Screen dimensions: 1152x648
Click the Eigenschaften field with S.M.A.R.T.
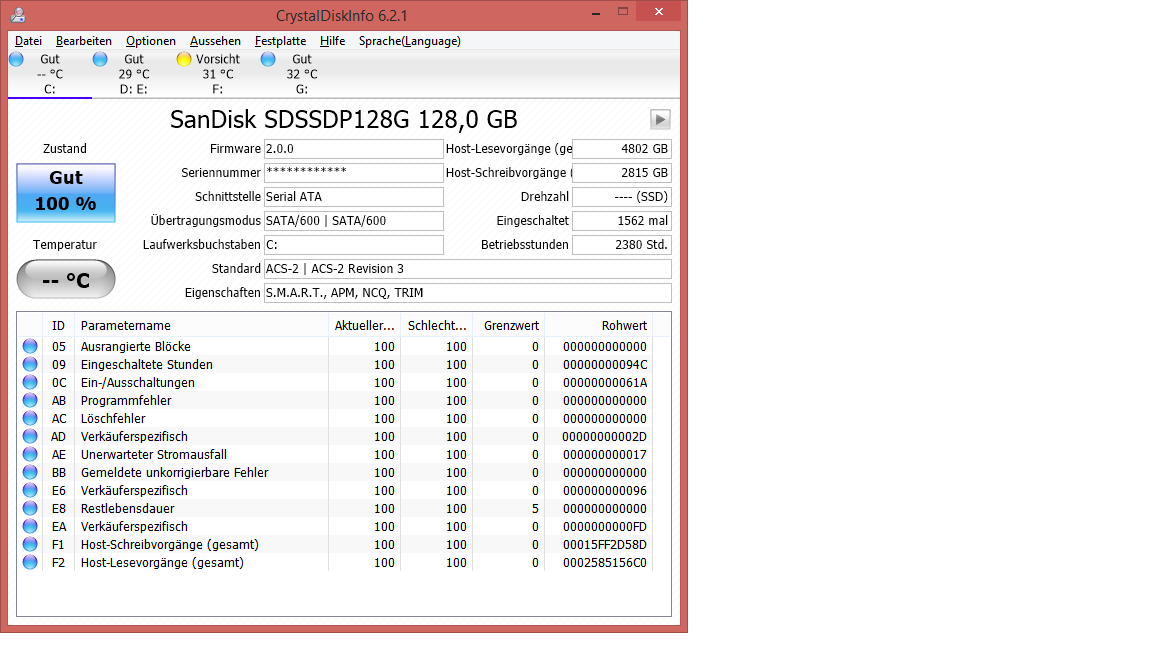(x=467, y=293)
